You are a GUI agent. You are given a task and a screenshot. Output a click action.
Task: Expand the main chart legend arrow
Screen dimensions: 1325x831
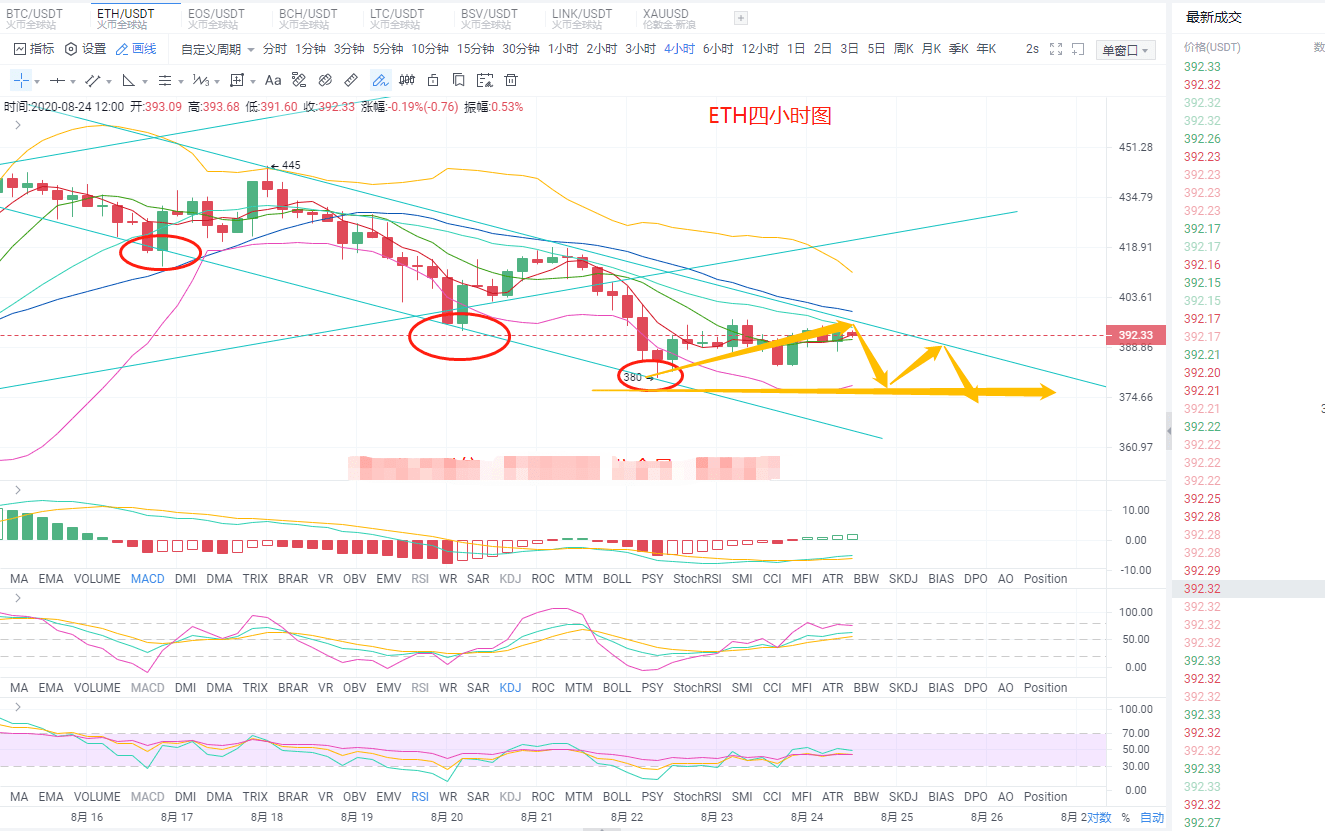coord(17,125)
